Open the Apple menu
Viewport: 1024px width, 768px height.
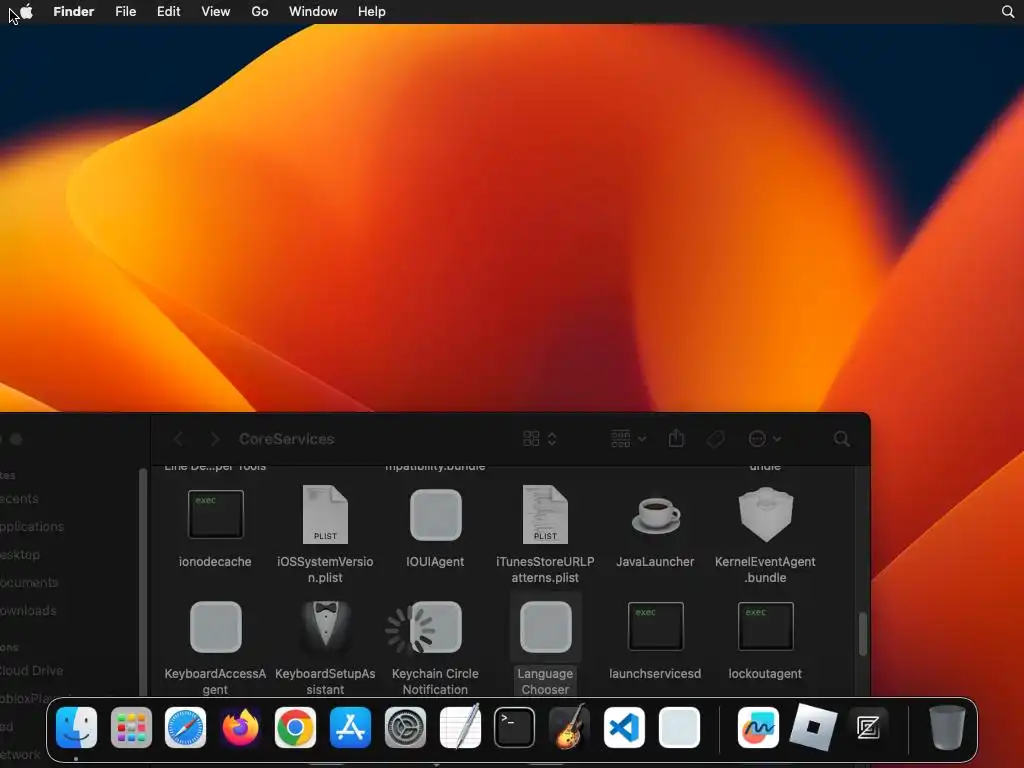pyautogui.click(x=26, y=11)
